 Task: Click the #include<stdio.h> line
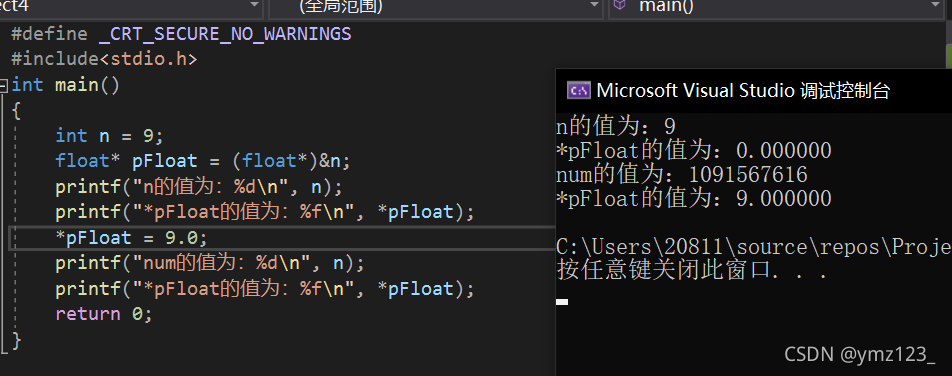pyautogui.click(x=104, y=60)
